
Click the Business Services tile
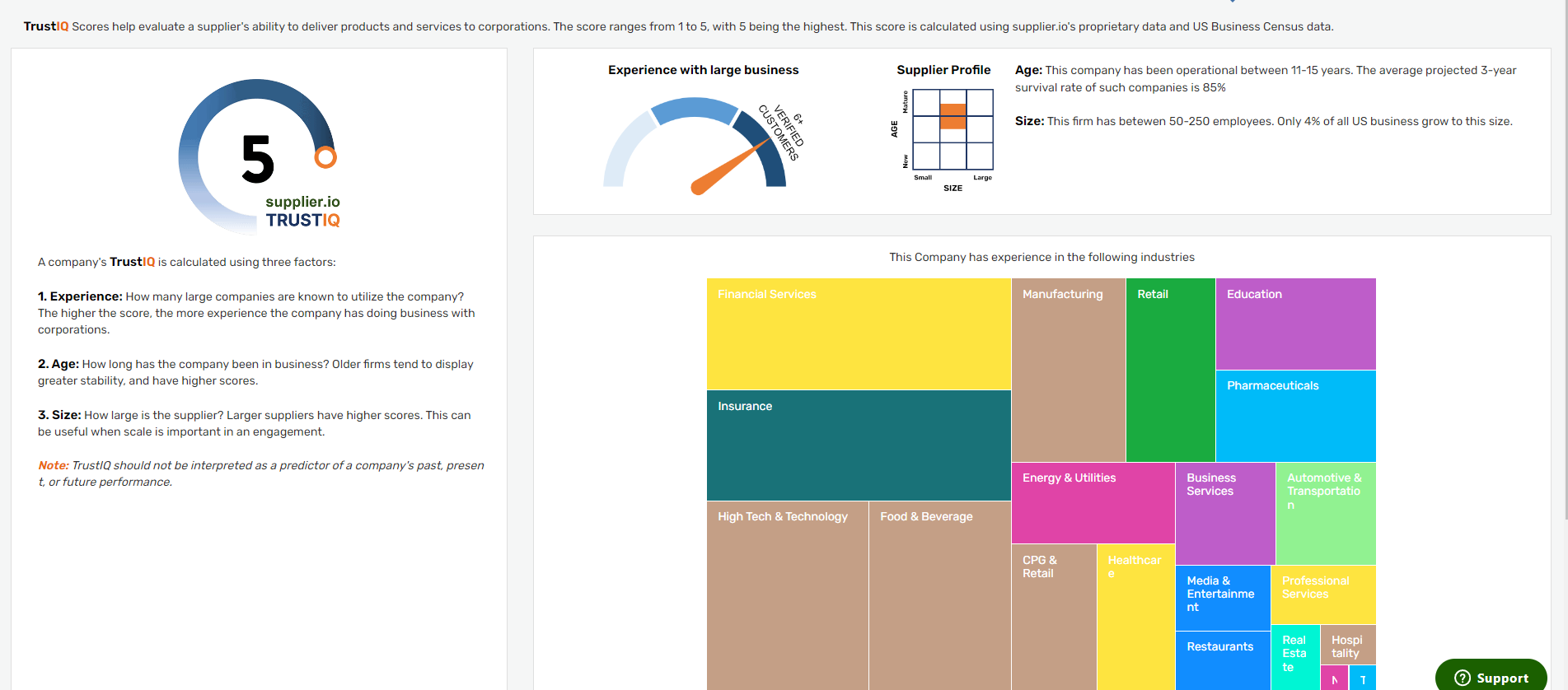pyautogui.click(x=1225, y=514)
